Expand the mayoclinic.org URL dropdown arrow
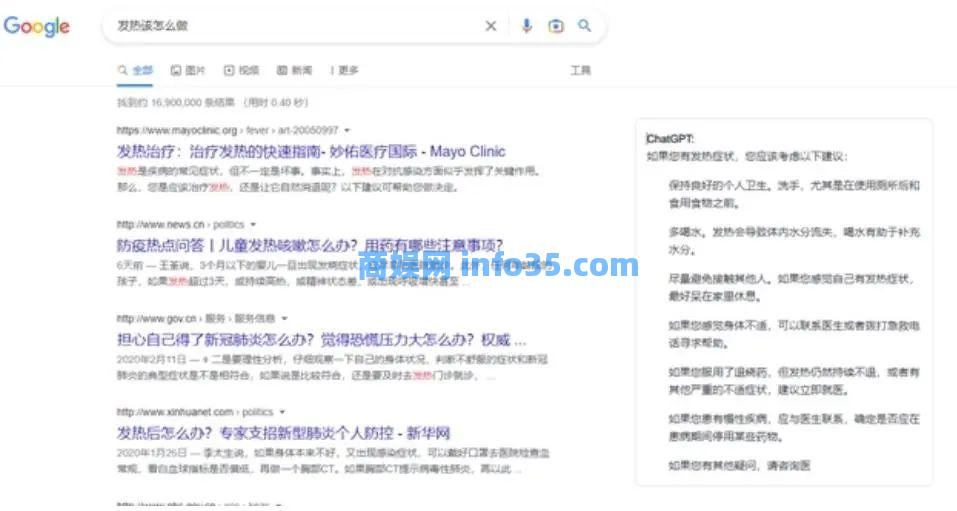The width and height of the screenshot is (957, 511). pos(347,130)
